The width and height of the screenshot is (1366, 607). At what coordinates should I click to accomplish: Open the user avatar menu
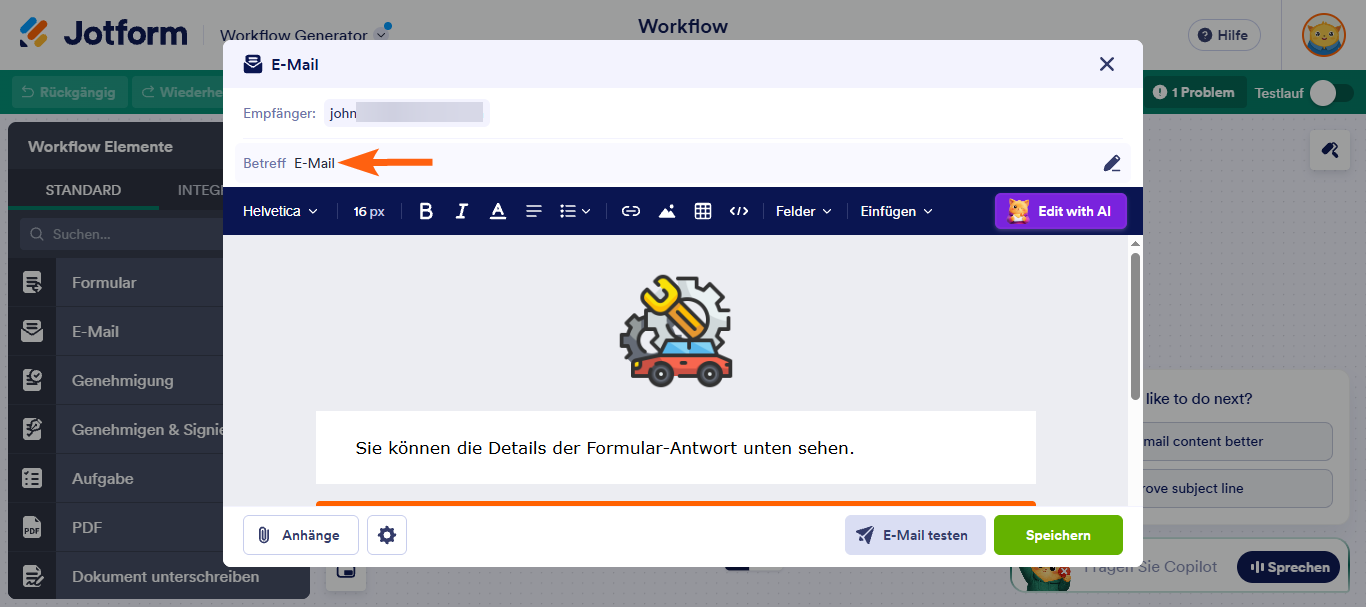coord(1323,35)
